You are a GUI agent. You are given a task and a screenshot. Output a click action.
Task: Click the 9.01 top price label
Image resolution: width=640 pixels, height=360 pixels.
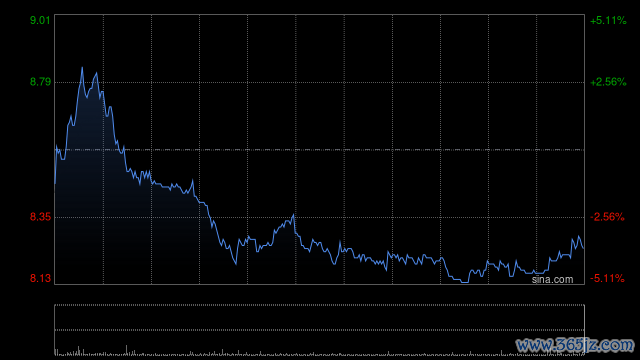click(40, 20)
